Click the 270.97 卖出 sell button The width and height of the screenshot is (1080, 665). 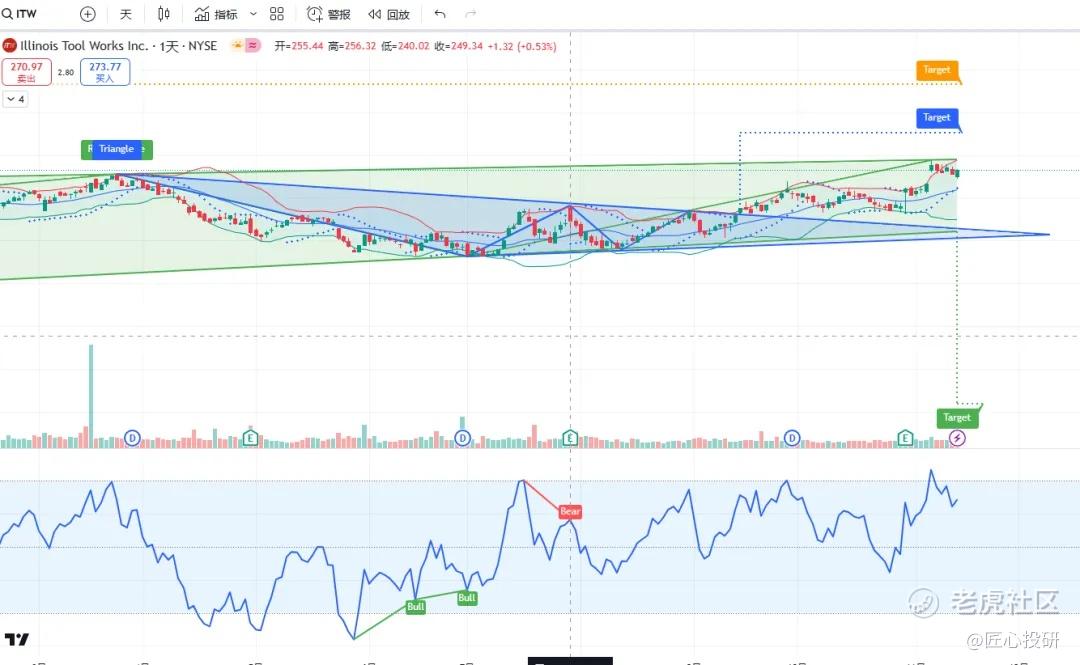pos(26,72)
